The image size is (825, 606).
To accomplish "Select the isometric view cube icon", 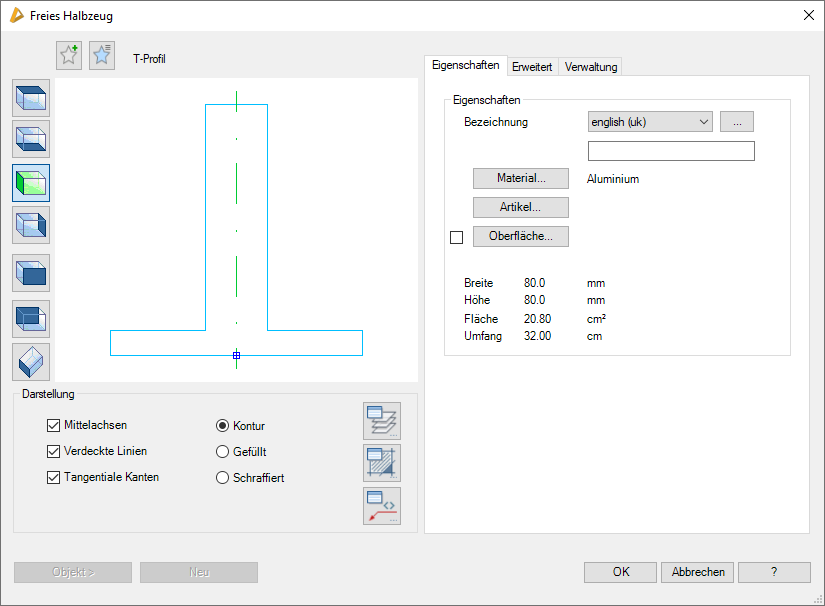I will [31, 361].
